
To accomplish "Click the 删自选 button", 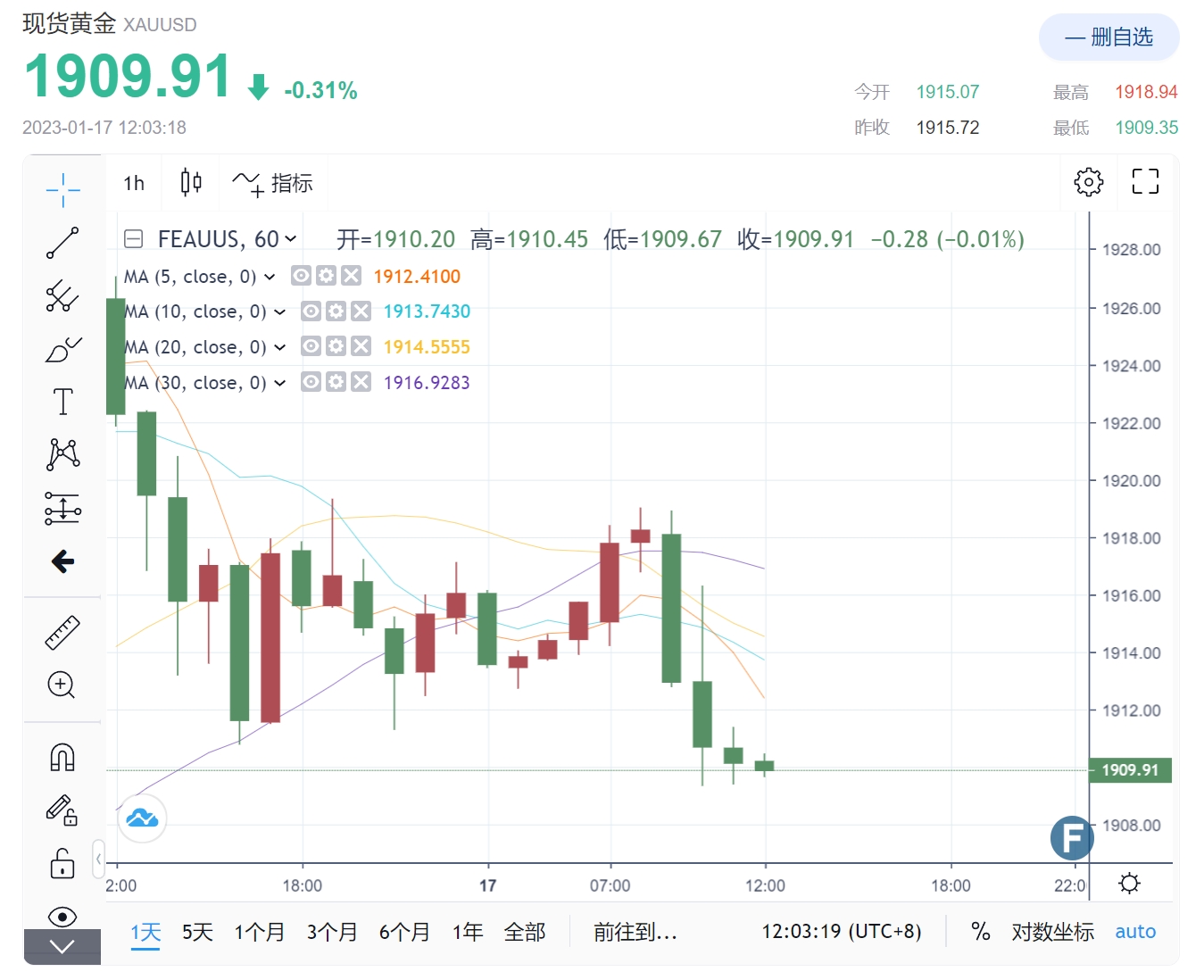I will click(1109, 37).
